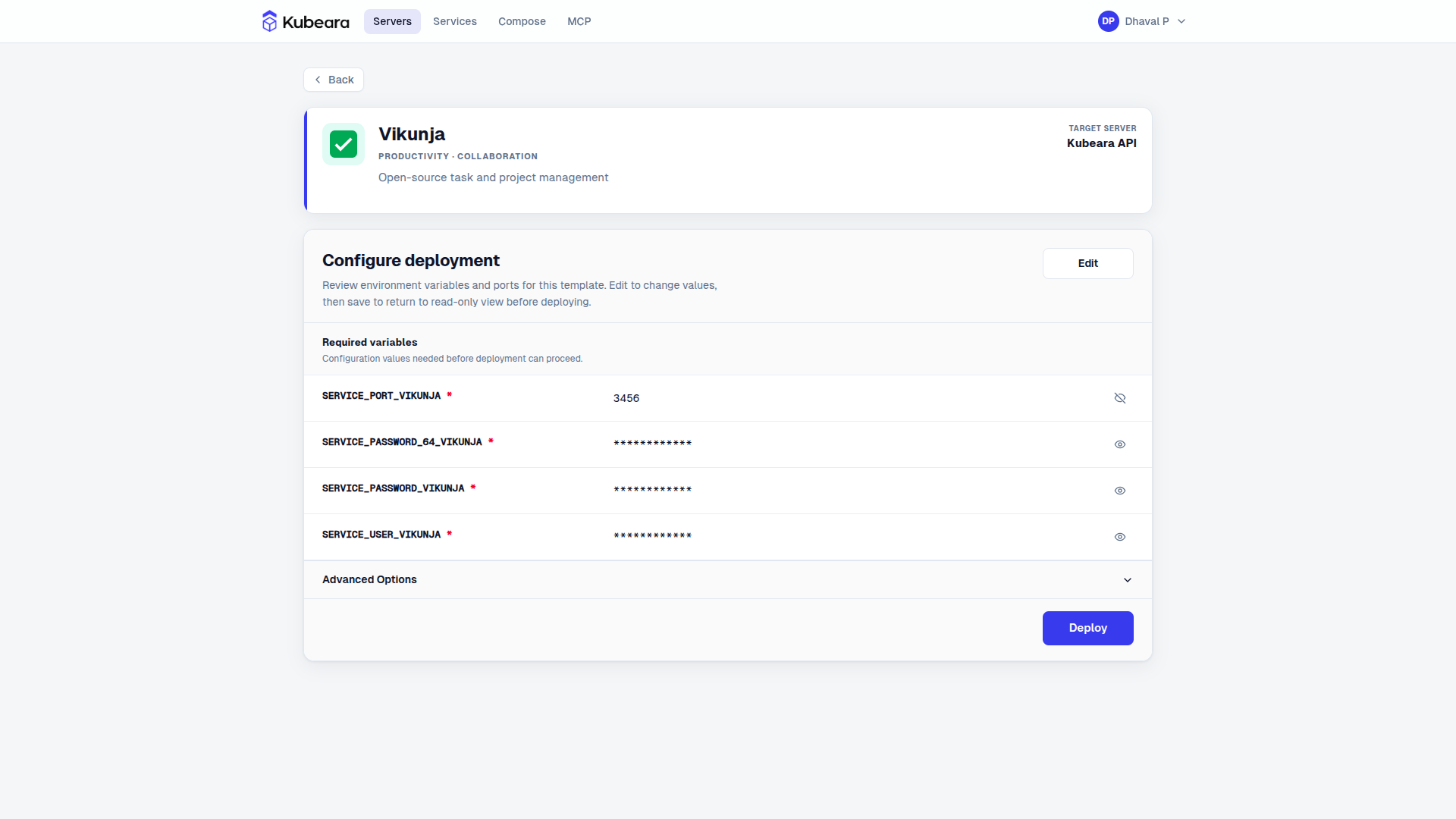Click the SERVICE_USER_VIKUNJA masked value

tap(653, 536)
